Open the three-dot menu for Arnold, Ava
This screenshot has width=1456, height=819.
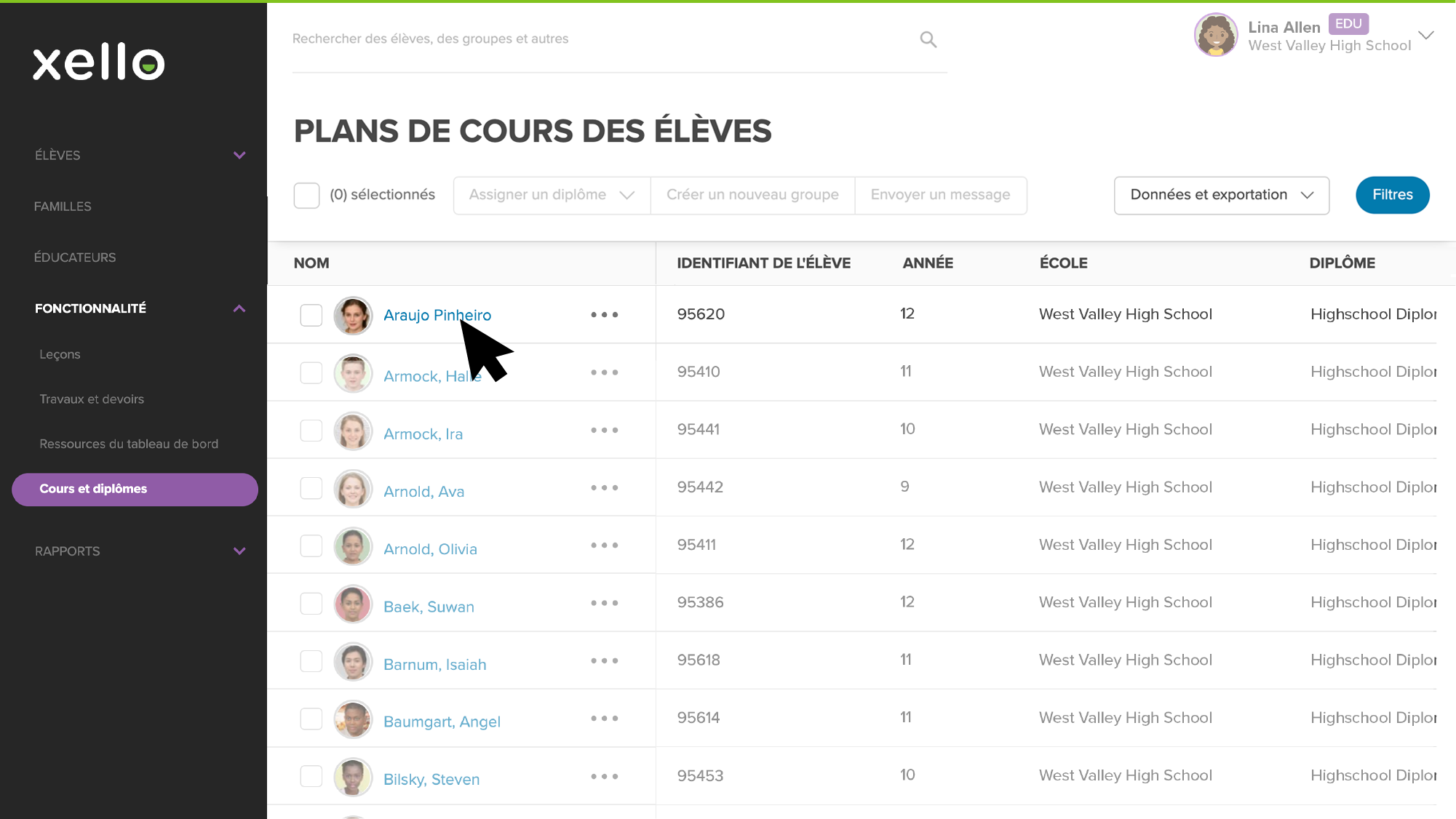point(604,487)
